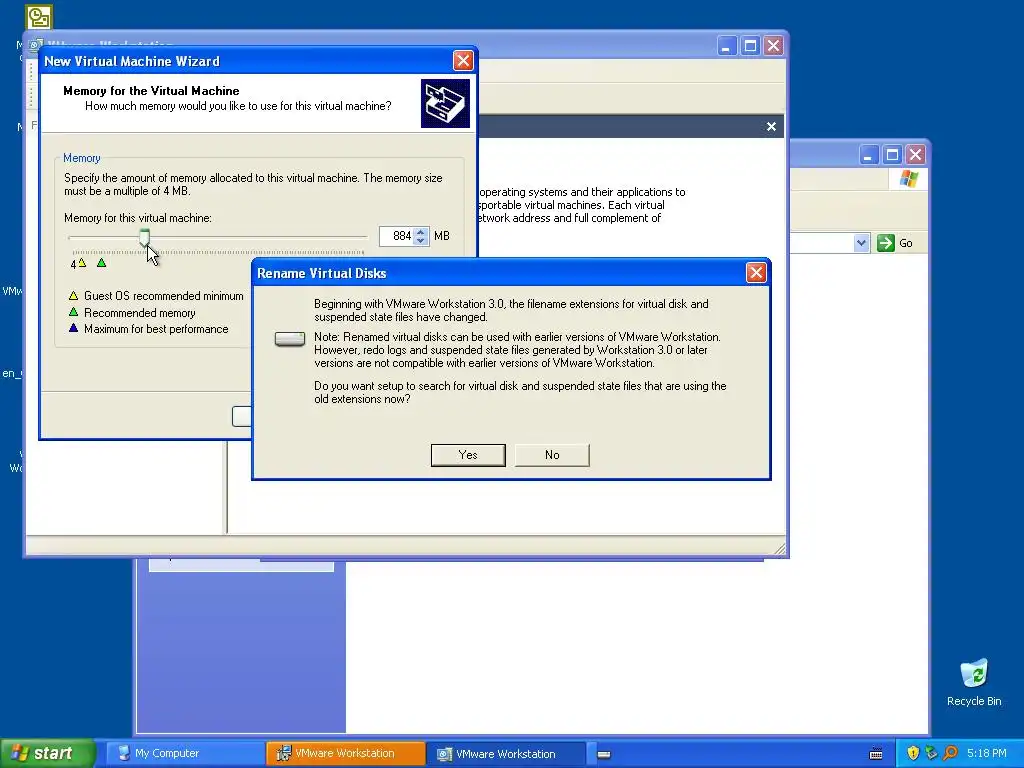Switch to the blue VMware Workstation taskbar button
Screen dimensions: 1024x768
coord(506,754)
